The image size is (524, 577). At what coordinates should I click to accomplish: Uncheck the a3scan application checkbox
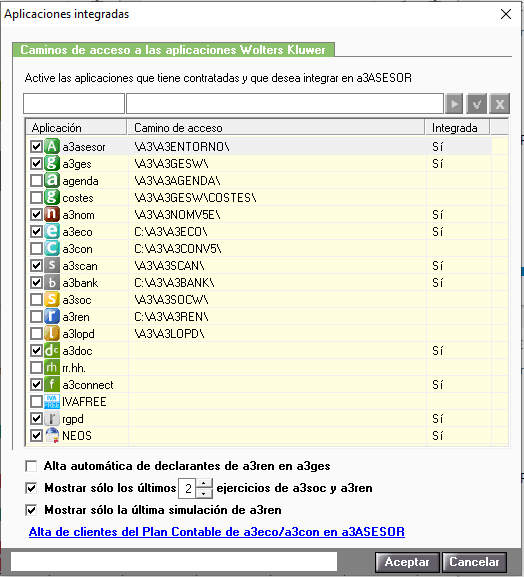tap(36, 265)
